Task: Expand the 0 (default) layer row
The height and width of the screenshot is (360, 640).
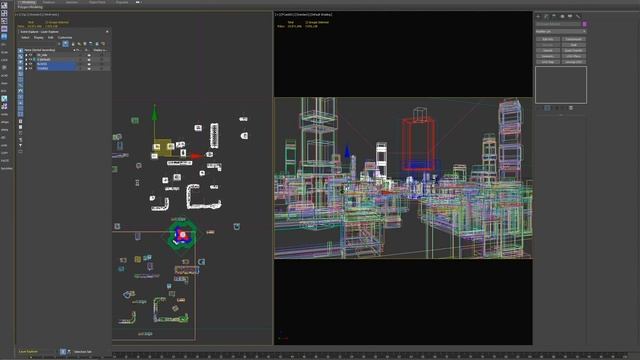Action: [27, 60]
